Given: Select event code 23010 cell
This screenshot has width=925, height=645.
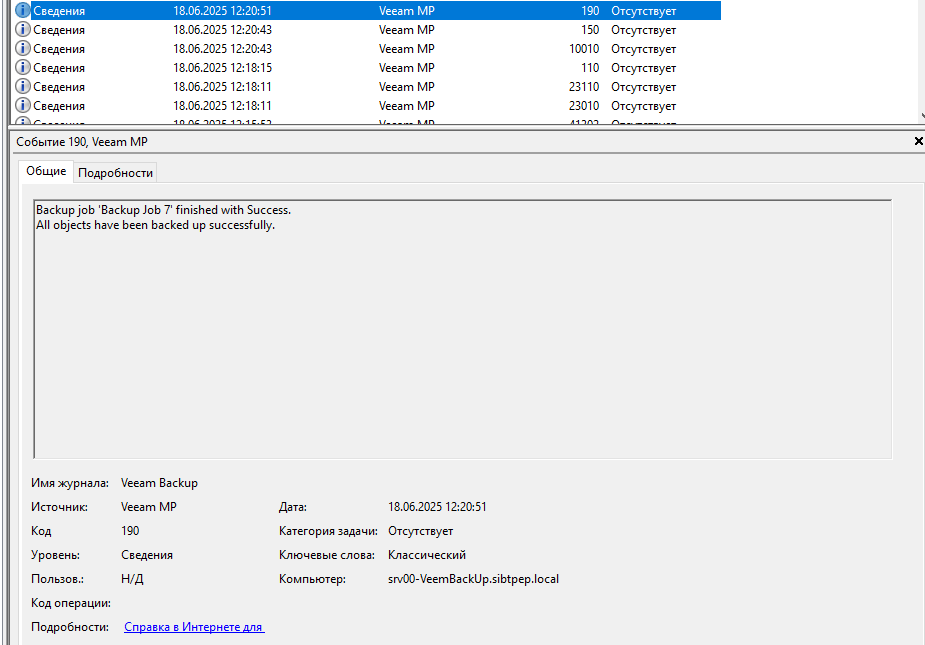Looking at the screenshot, I should 583,106.
